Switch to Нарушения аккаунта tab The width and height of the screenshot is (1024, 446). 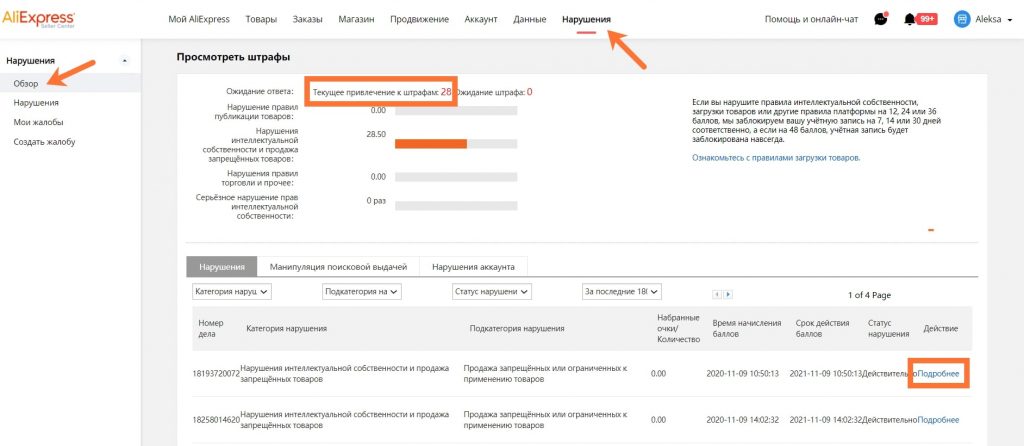click(473, 266)
